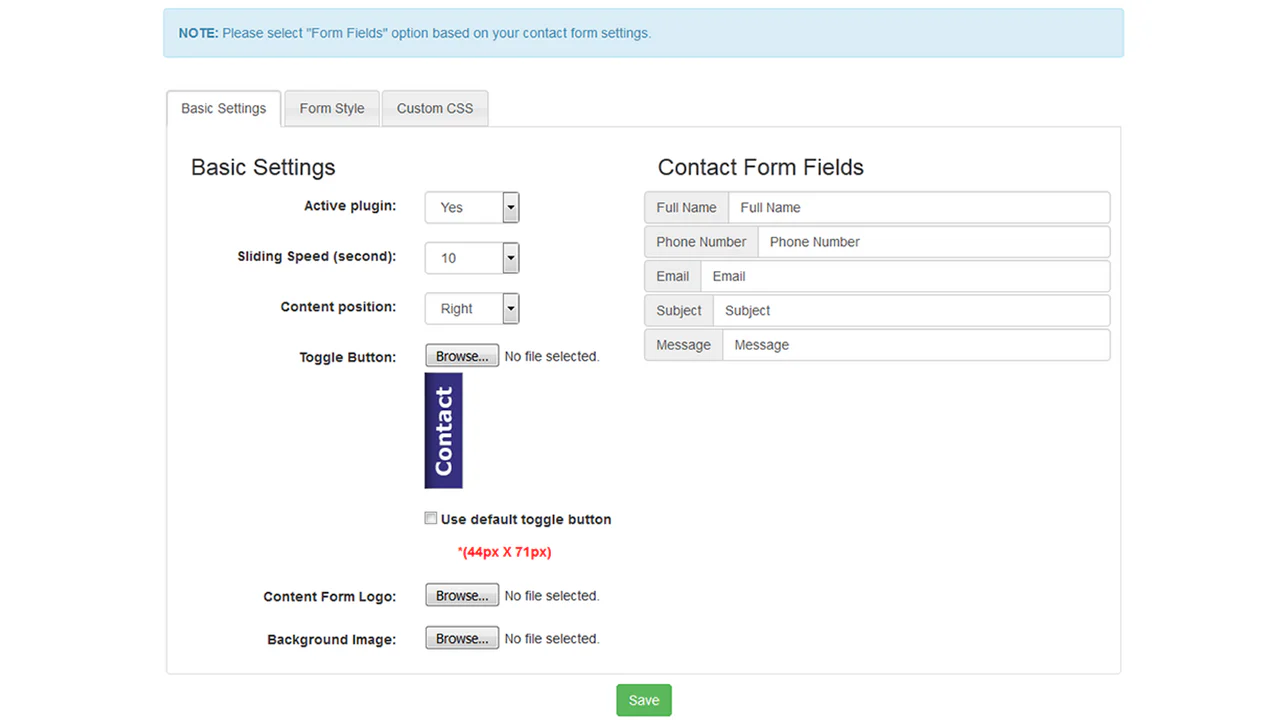
Task: Expand the Sliding Speed dropdown
Action: click(x=472, y=258)
